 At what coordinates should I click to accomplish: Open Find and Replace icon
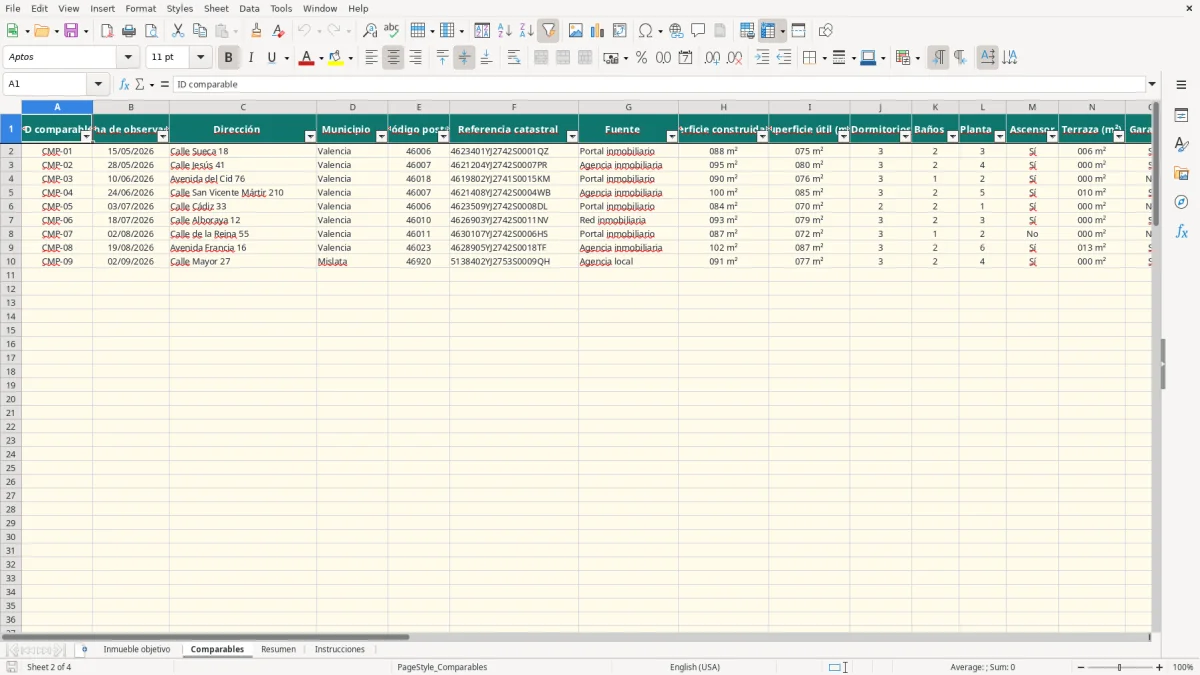coord(370,31)
